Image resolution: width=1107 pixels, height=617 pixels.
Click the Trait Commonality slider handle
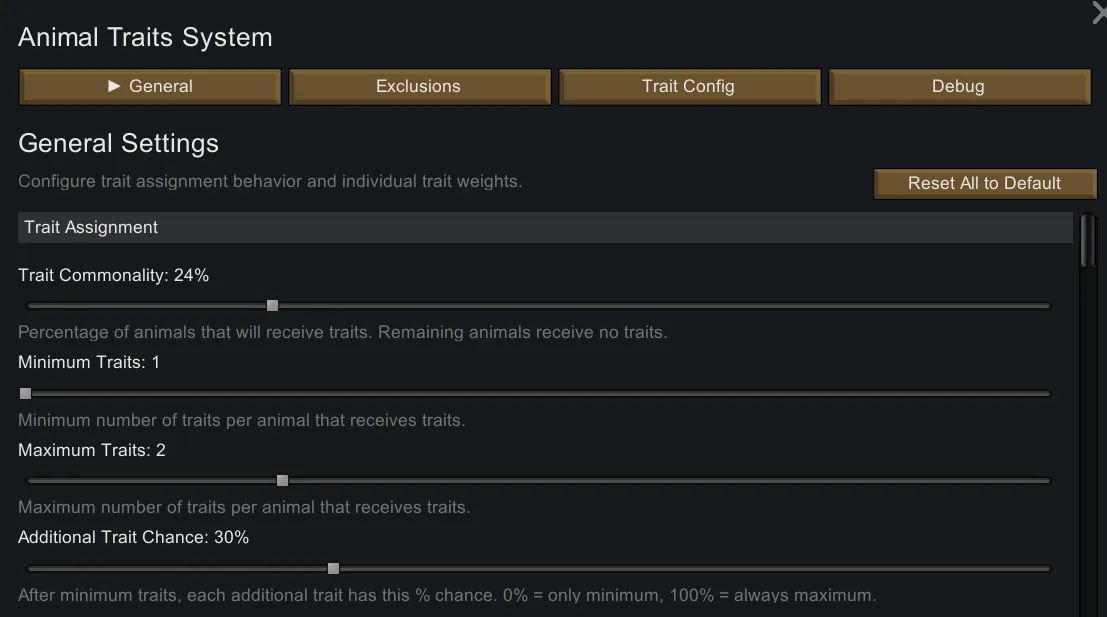pos(272,306)
